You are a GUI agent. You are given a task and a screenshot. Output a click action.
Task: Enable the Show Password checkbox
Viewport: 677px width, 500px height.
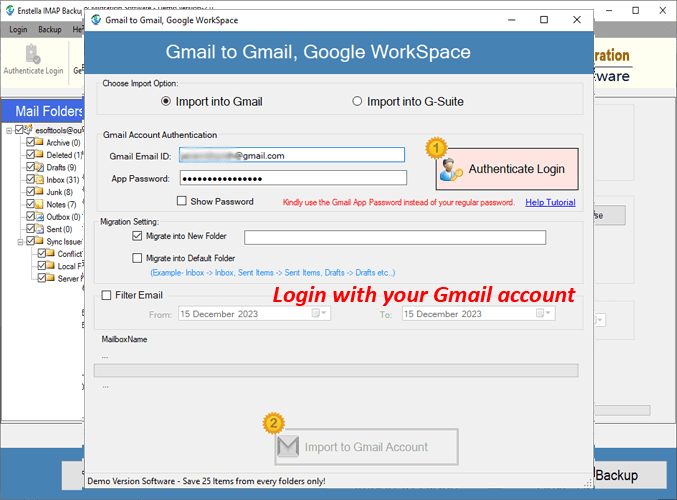(x=182, y=201)
